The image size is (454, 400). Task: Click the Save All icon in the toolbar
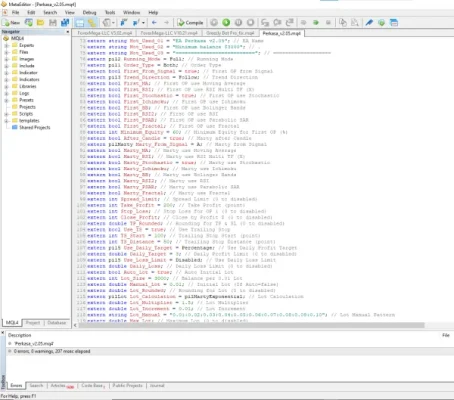[65, 23]
